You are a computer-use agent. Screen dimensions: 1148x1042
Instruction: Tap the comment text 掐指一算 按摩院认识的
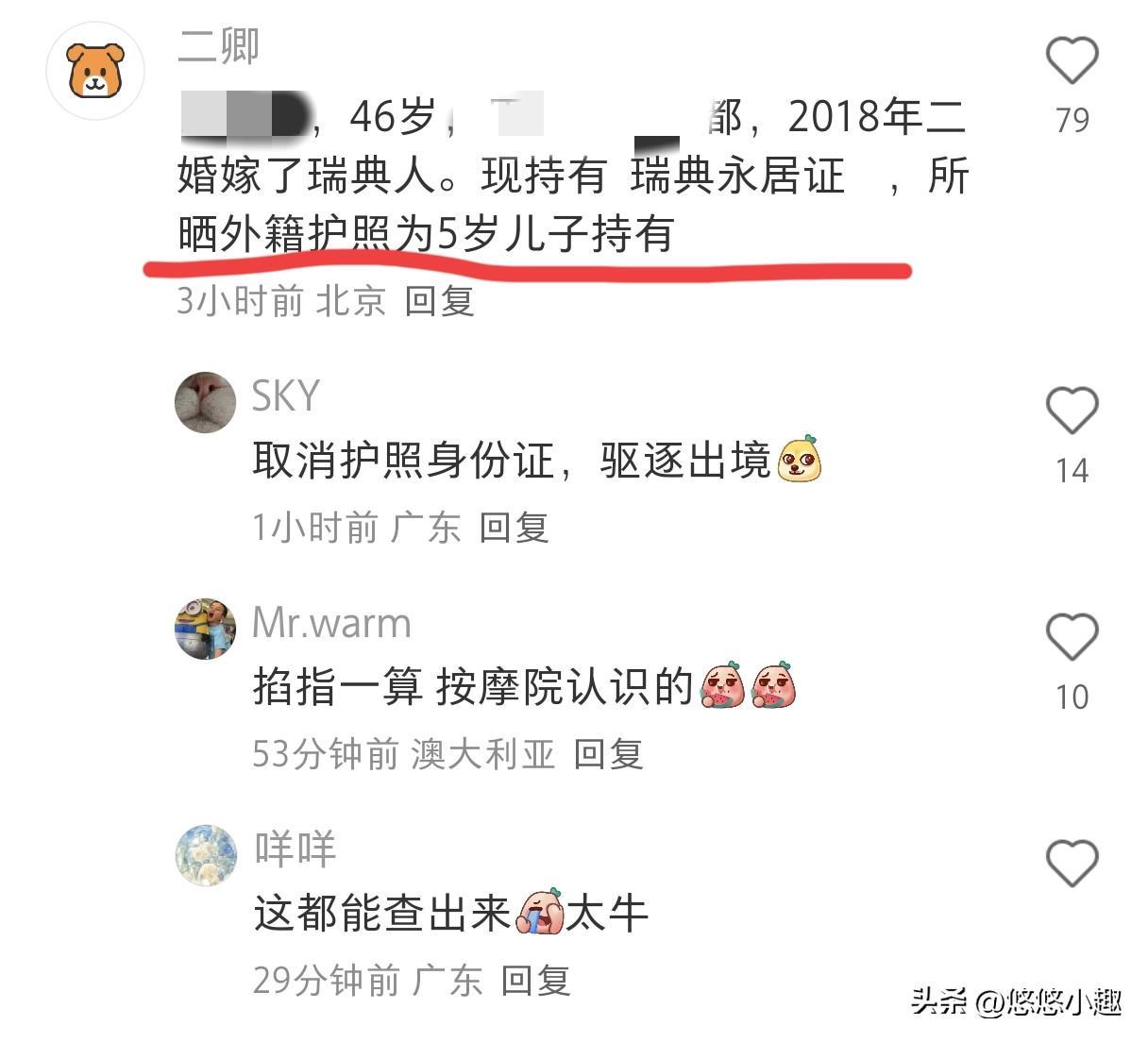point(473,687)
